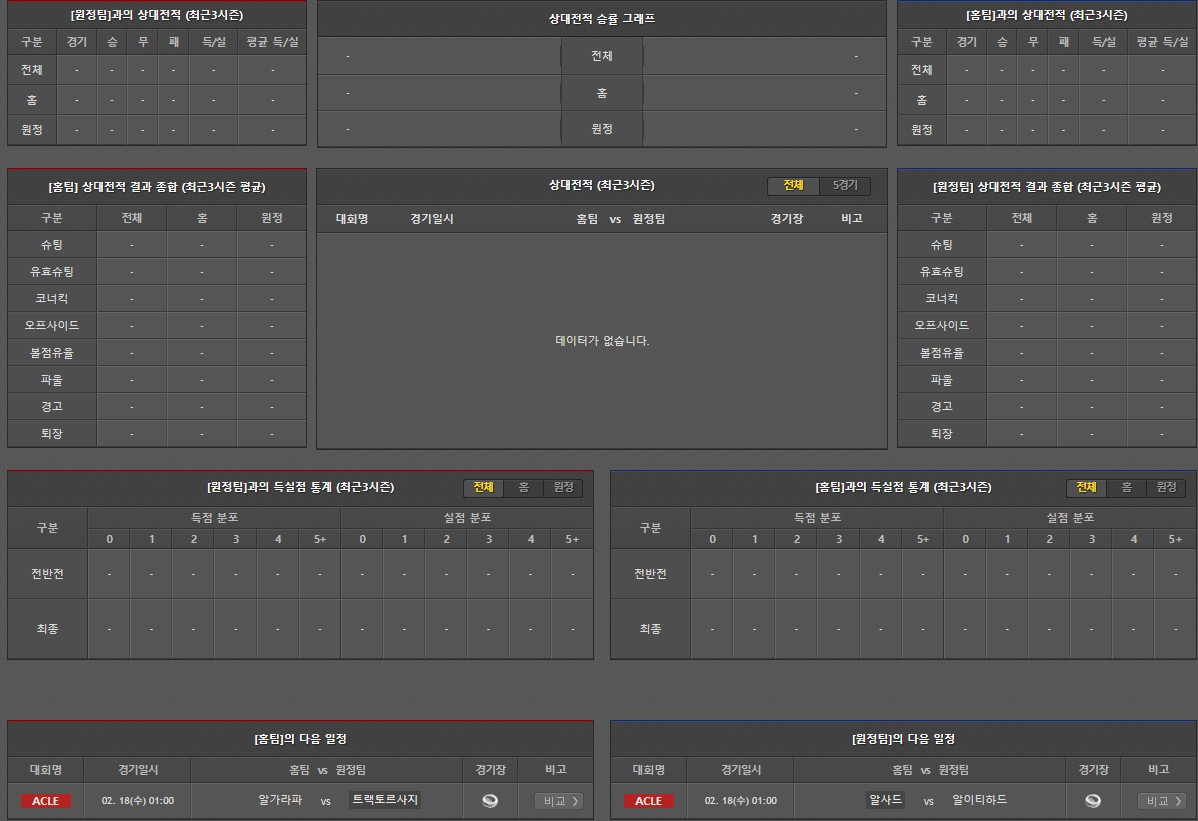Click team name 알가라파

(x=279, y=800)
